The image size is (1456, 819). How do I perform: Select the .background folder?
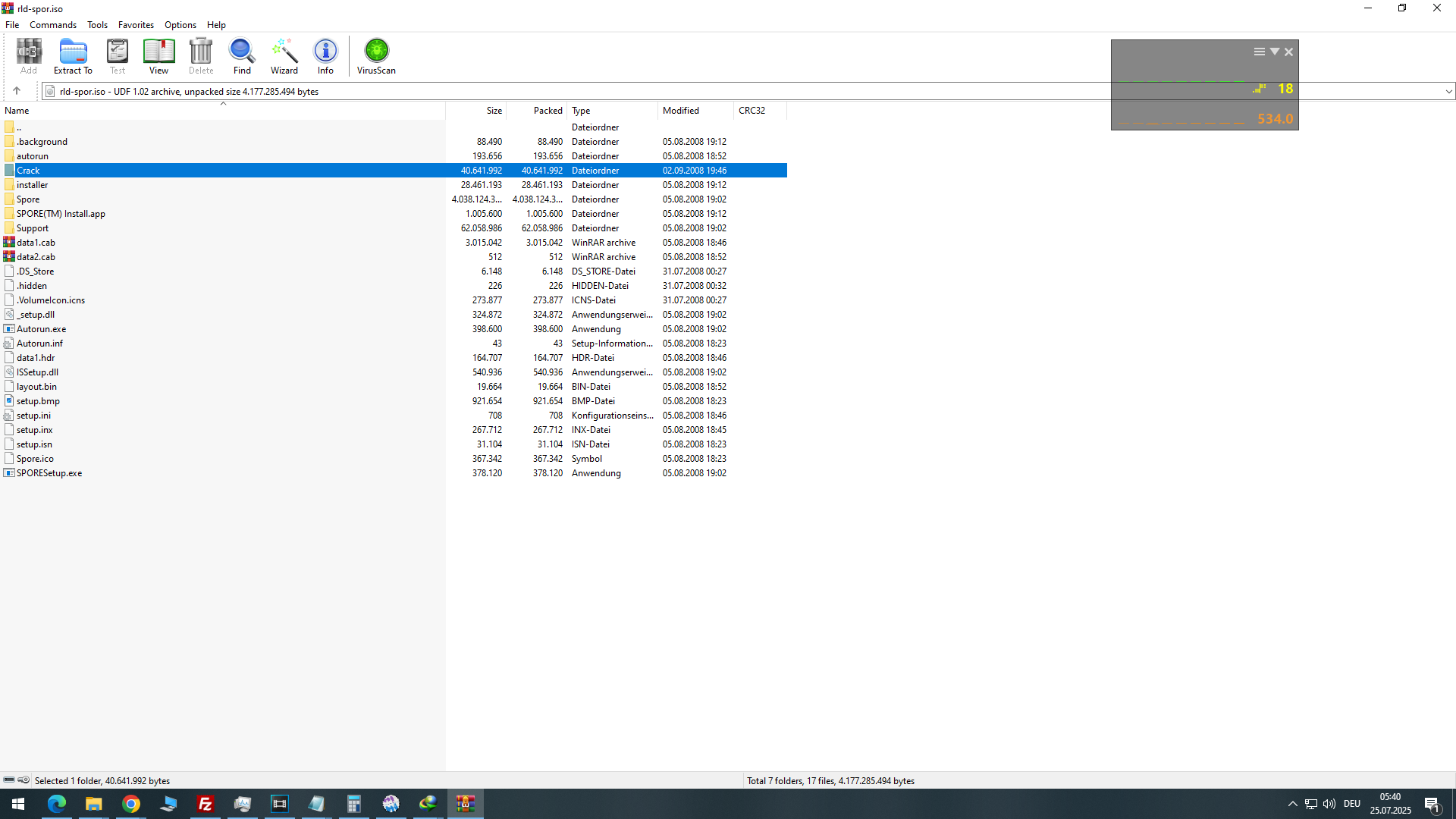click(x=394, y=141)
